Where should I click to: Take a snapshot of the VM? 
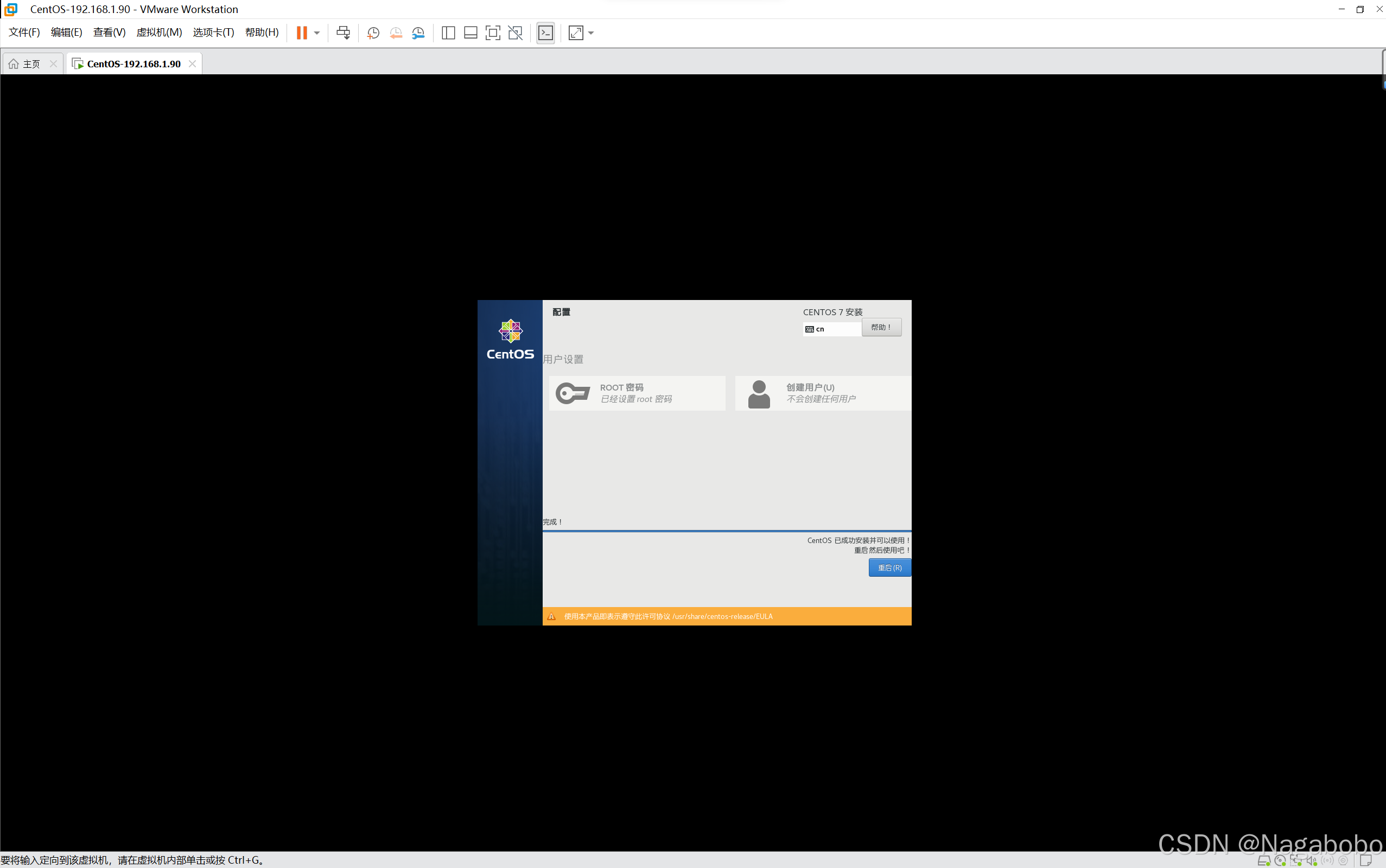[373, 33]
